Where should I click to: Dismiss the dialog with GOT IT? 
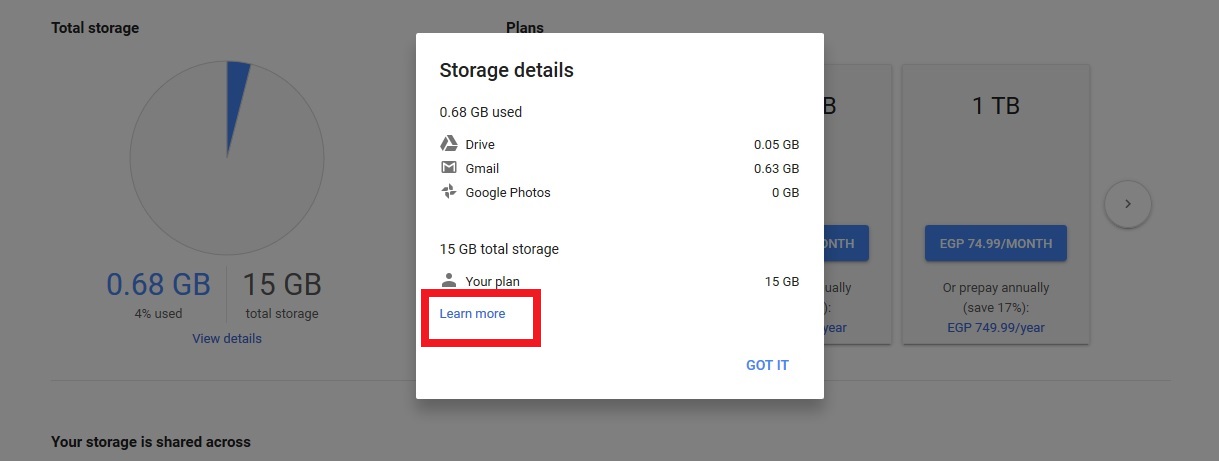(767, 365)
